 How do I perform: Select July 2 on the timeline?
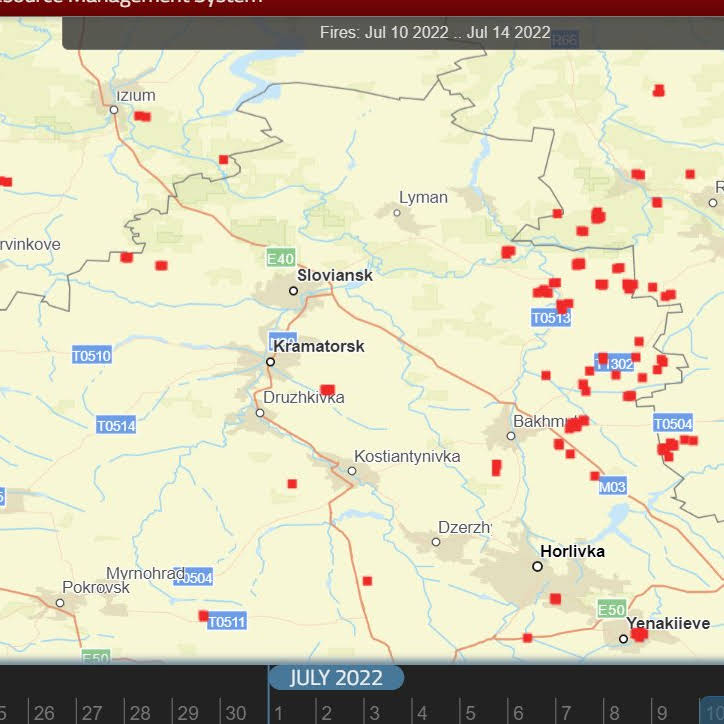pyautogui.click(x=326, y=712)
